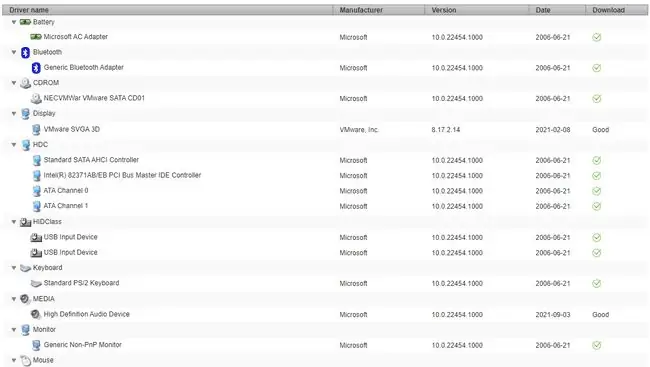Sort by Manufacturer column header

(x=378, y=10)
